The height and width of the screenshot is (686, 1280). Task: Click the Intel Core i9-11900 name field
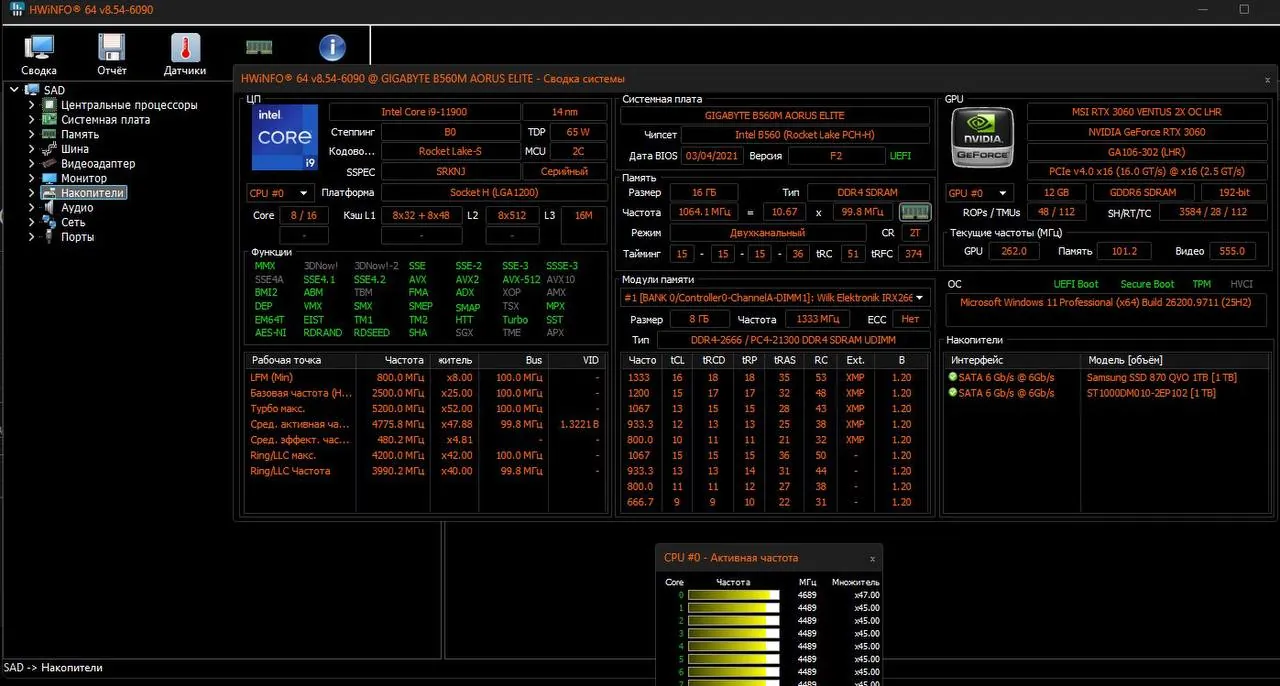424,112
